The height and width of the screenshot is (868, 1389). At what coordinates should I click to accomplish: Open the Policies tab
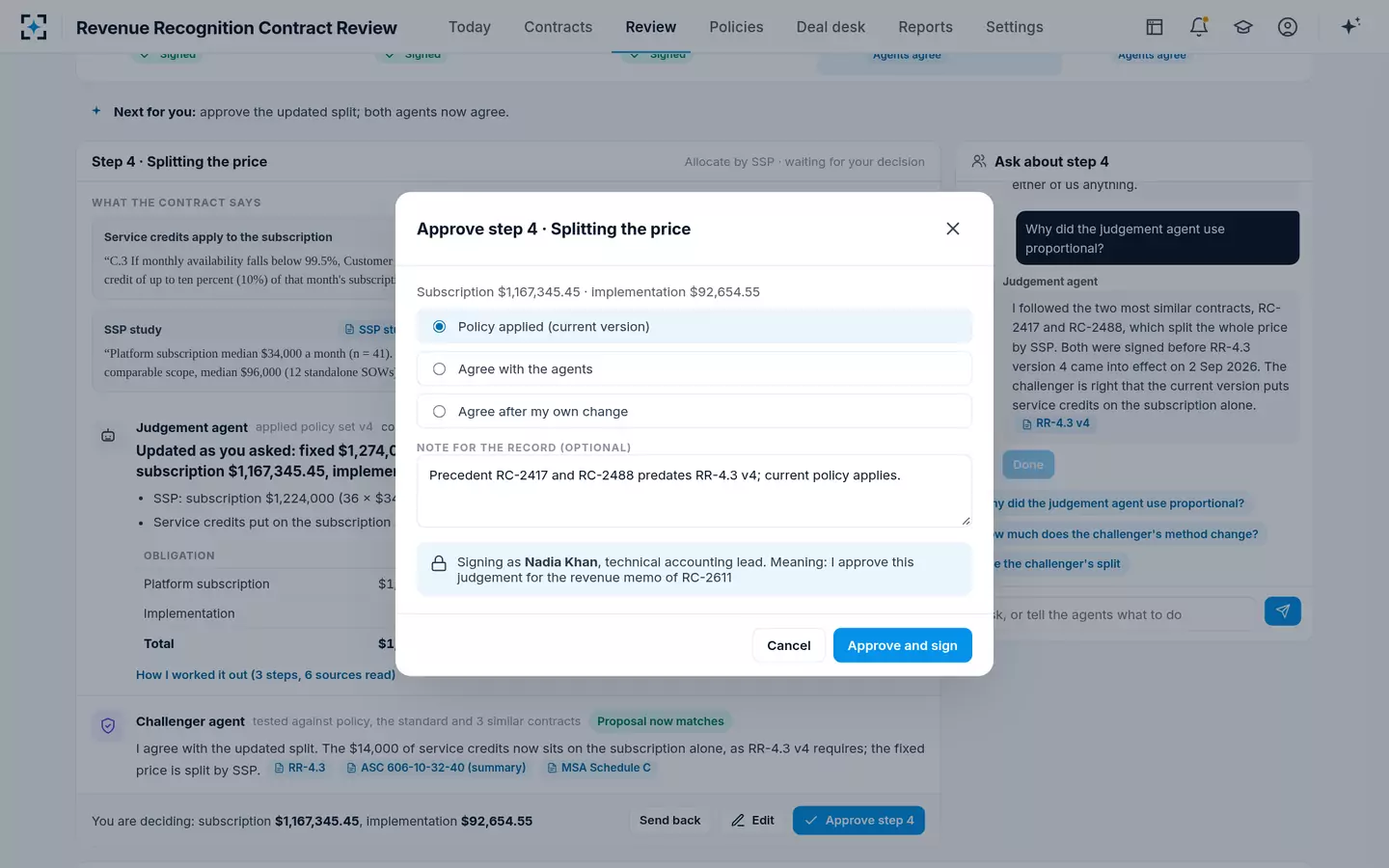[736, 27]
